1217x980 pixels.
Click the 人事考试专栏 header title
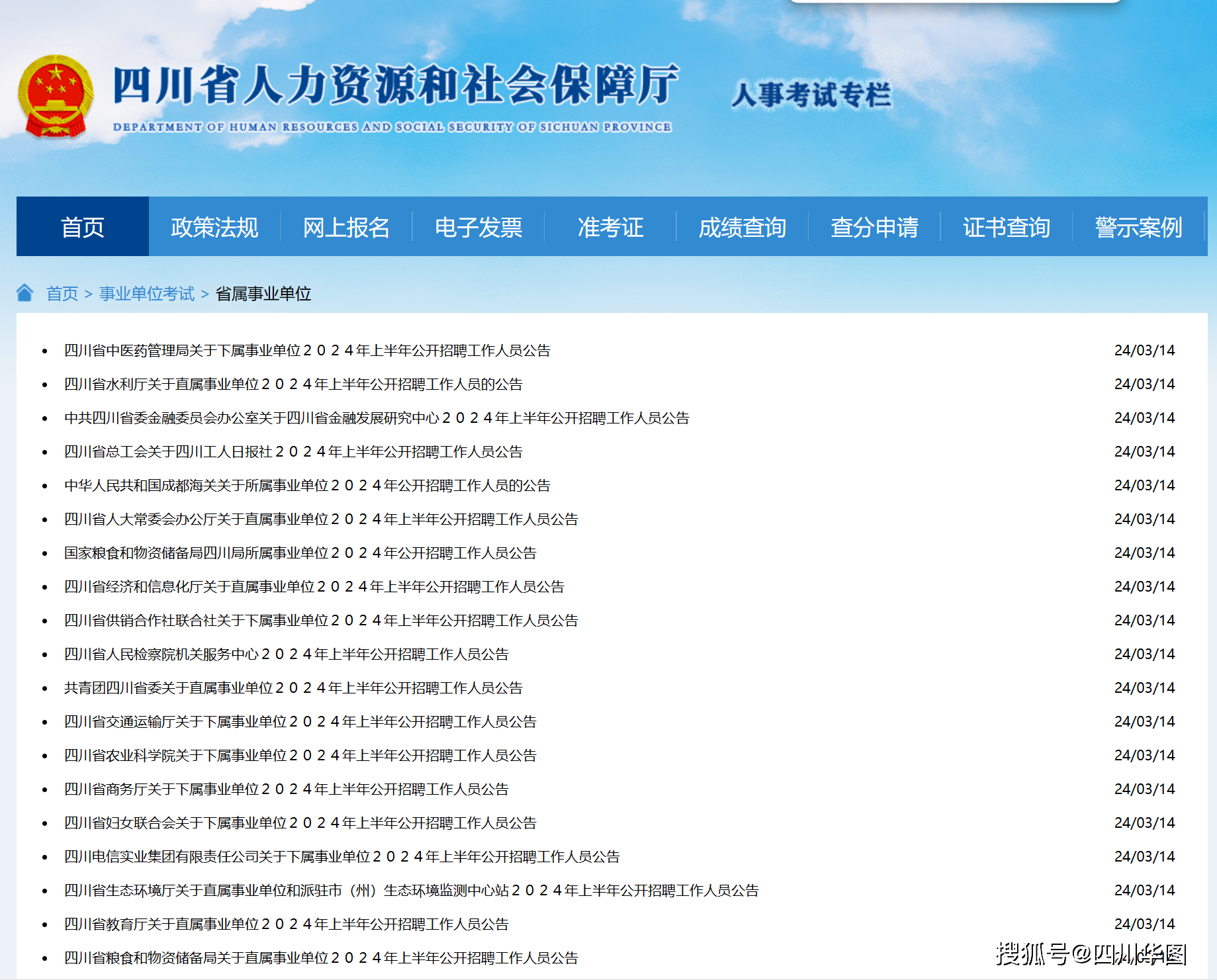click(811, 94)
